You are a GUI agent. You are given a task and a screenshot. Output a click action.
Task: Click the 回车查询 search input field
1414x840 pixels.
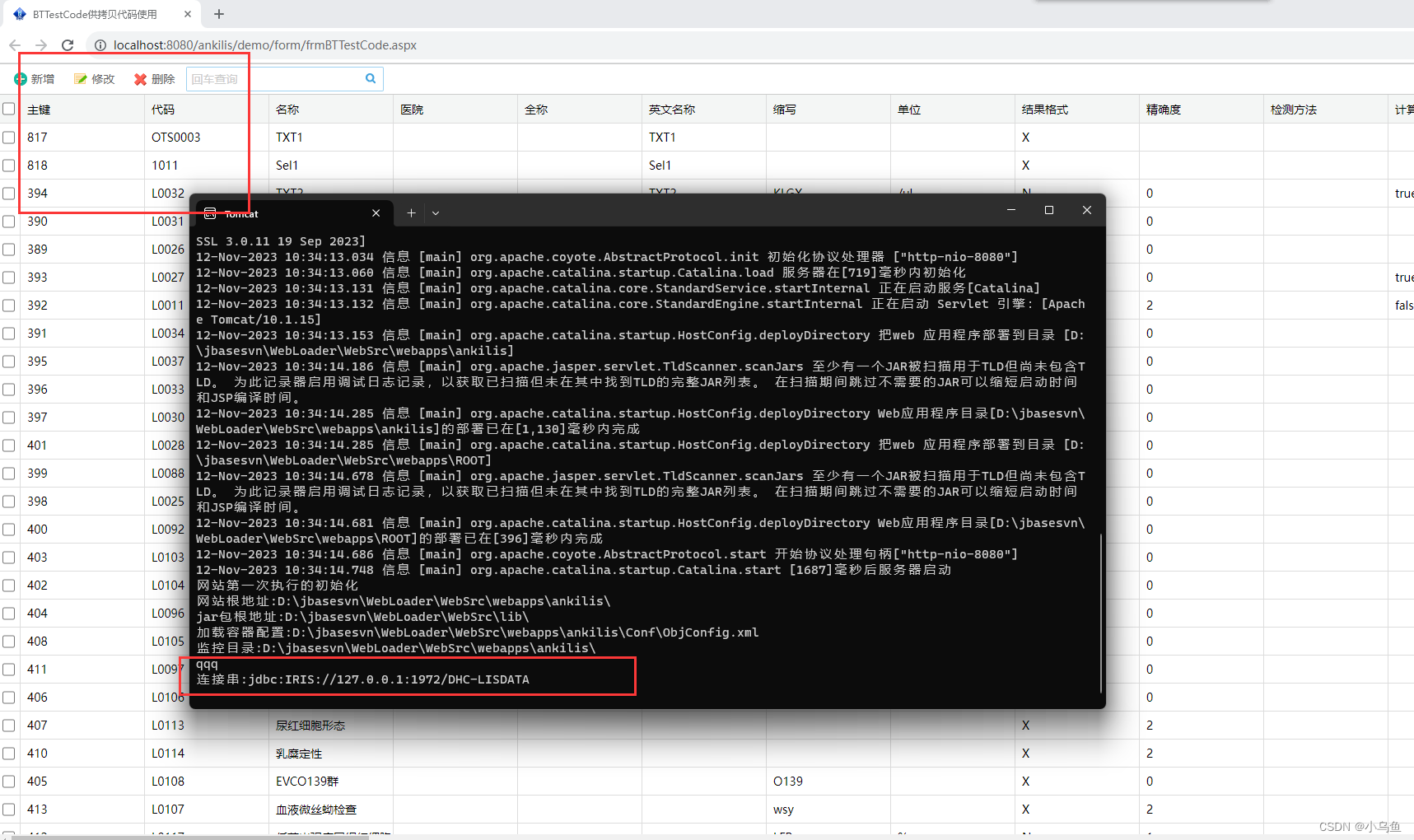[x=276, y=79]
